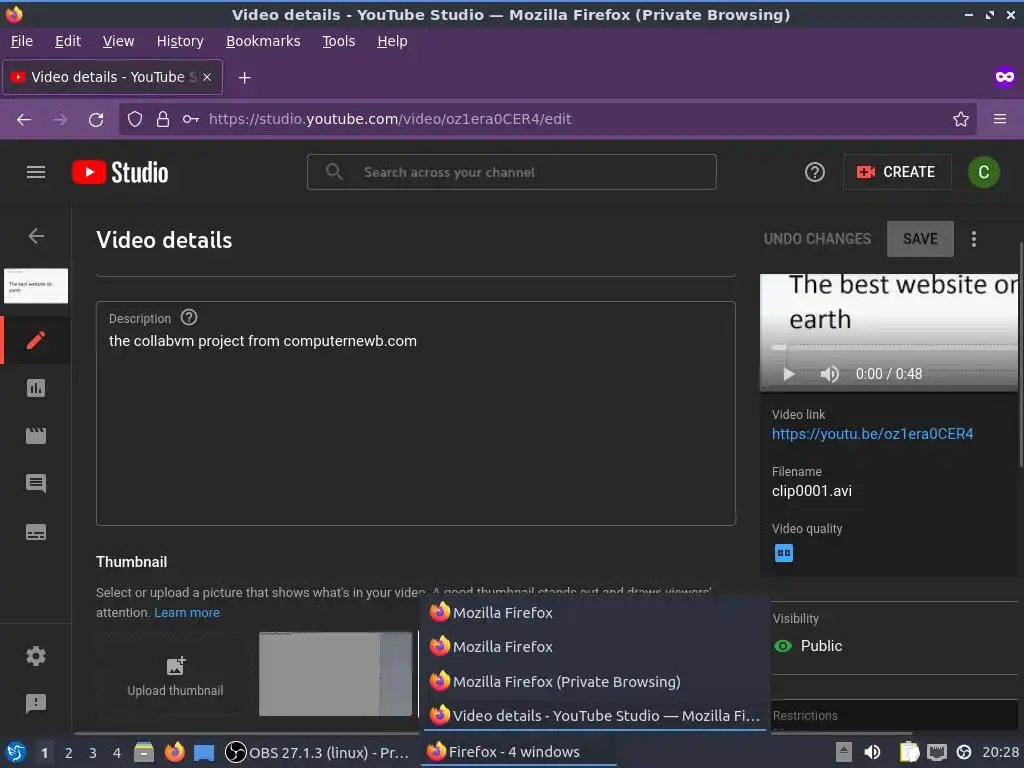Open the Comments sidebar item
The width and height of the screenshot is (1024, 768).
point(36,483)
